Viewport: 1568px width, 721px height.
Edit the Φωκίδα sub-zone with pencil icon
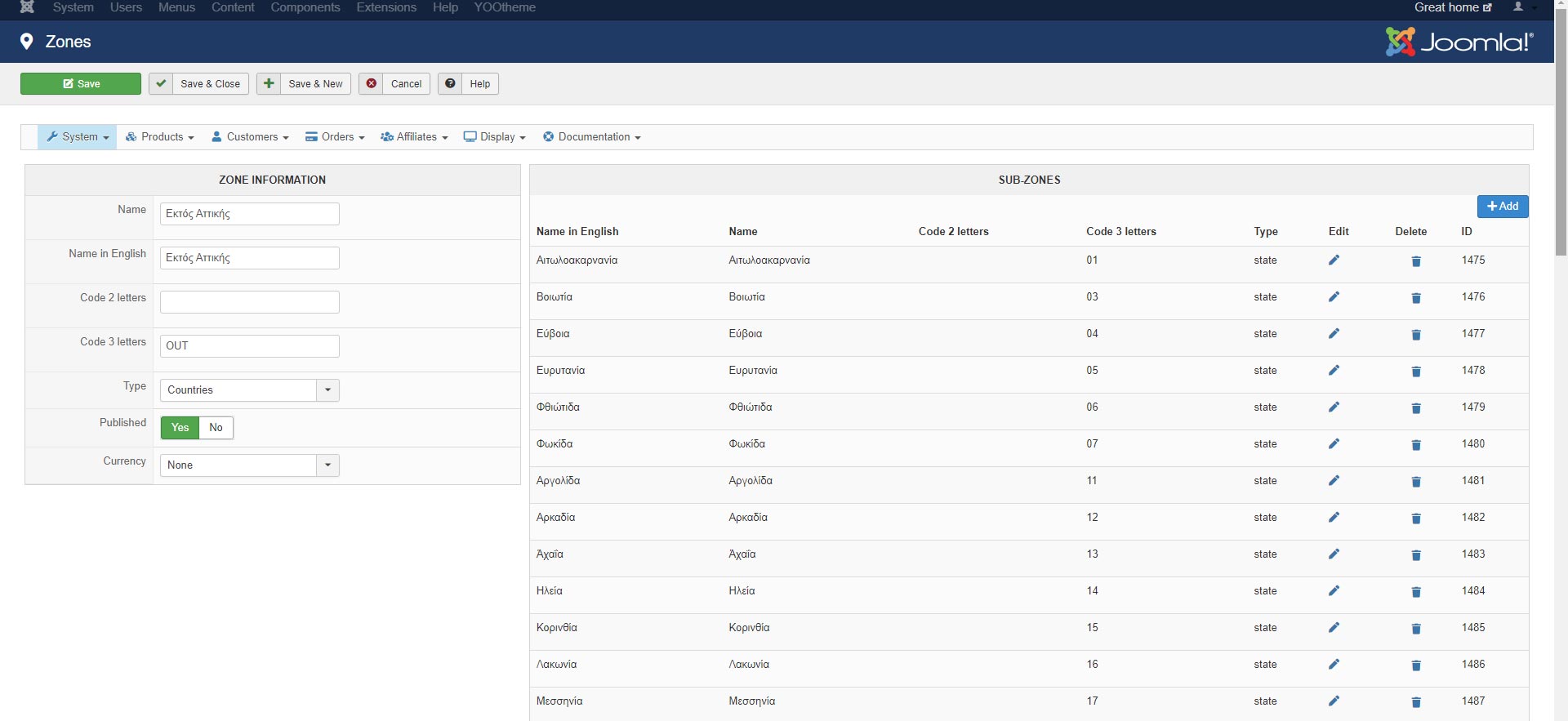(1334, 444)
